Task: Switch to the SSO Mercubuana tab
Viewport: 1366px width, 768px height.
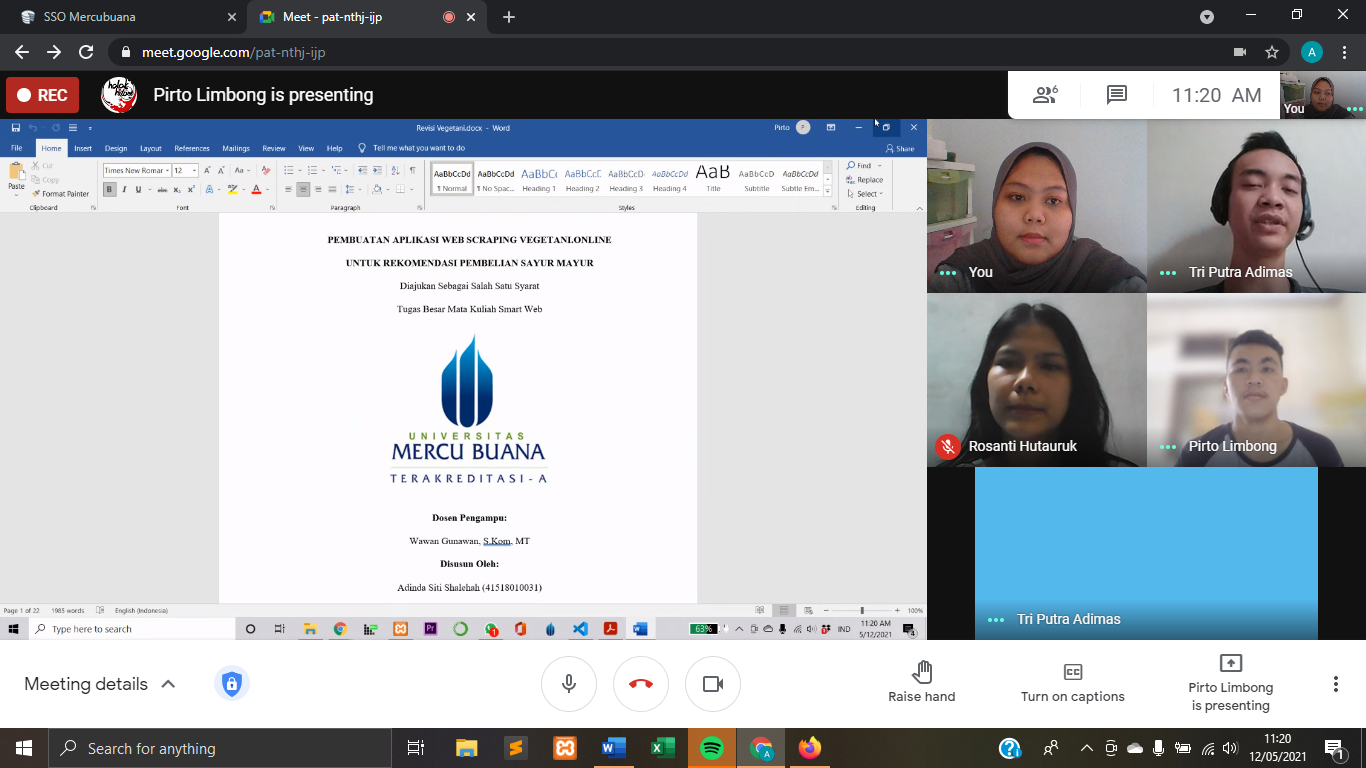Action: [120, 17]
